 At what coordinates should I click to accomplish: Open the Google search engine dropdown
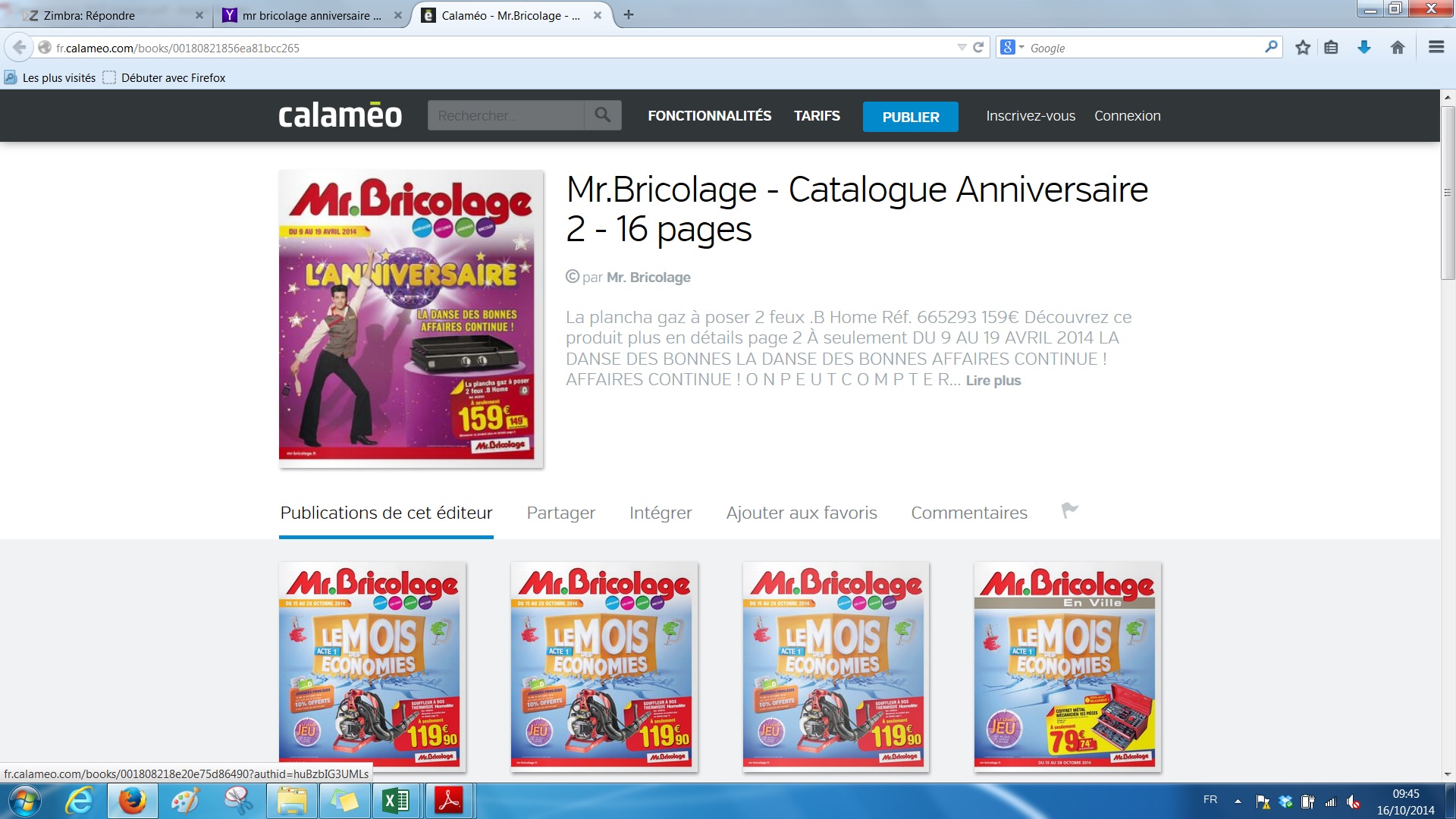[1012, 48]
